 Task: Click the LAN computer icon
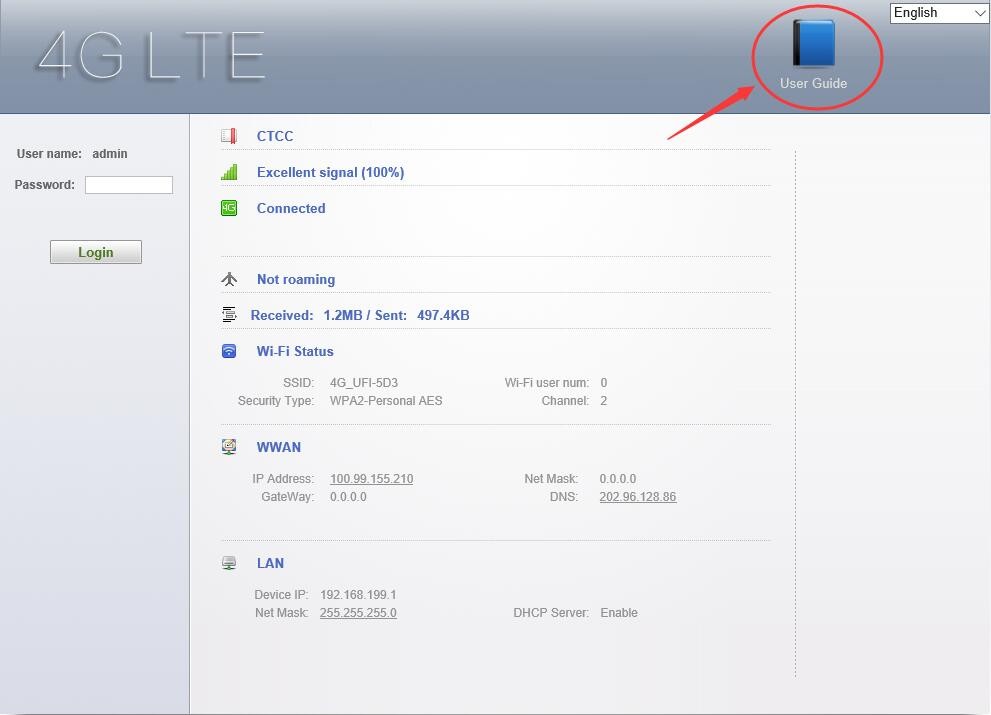[229, 563]
